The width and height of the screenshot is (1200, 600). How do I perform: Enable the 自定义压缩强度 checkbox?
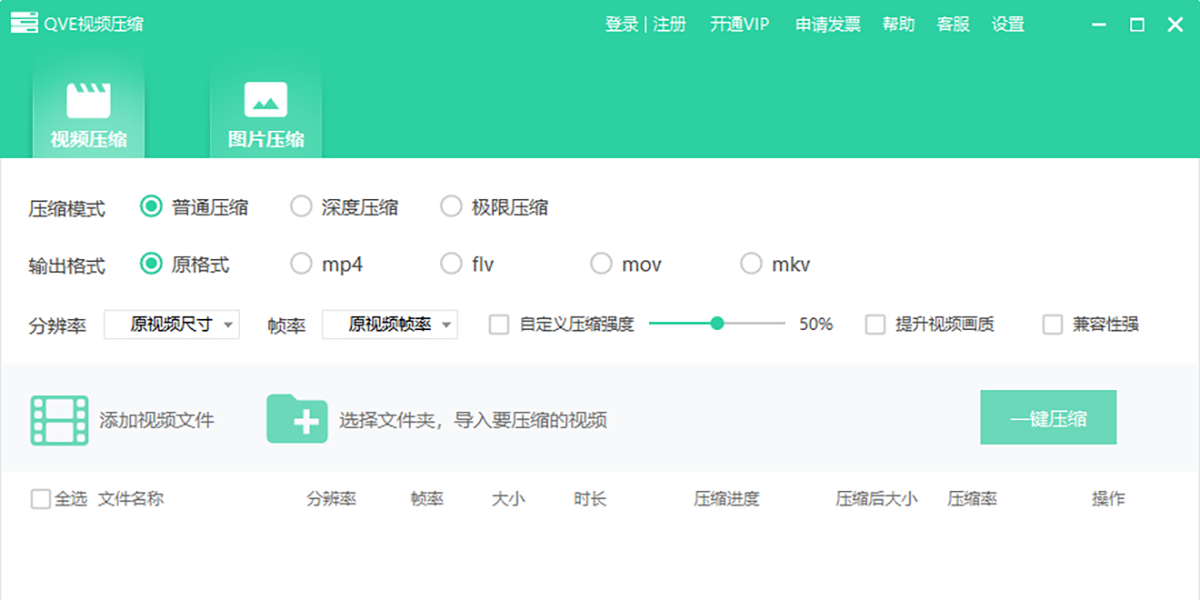pyautogui.click(x=498, y=324)
